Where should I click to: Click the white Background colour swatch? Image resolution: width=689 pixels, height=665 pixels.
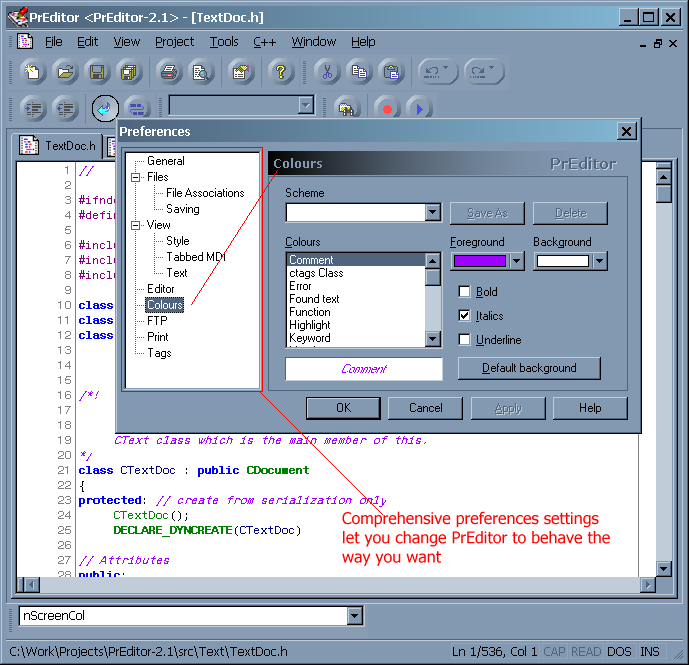point(562,261)
